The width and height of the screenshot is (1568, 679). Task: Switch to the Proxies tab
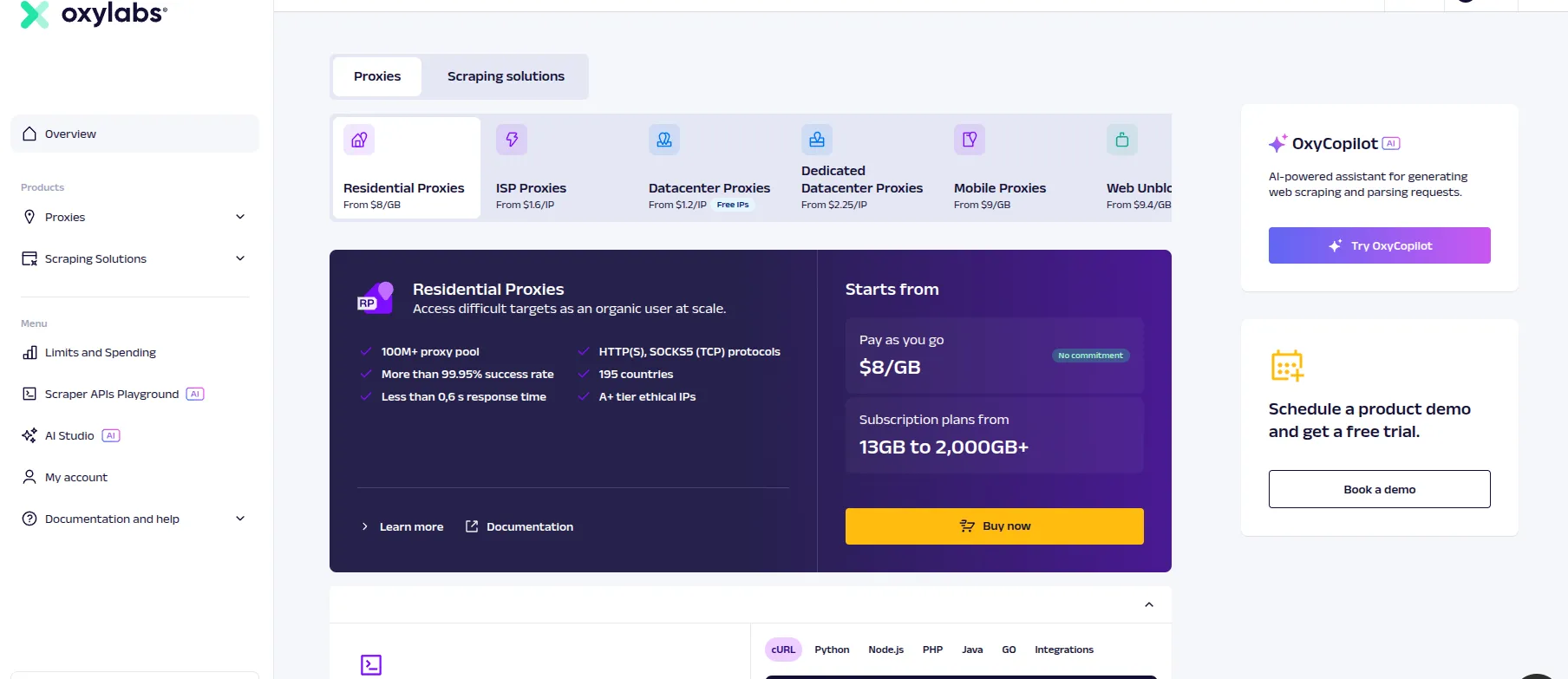pos(377,76)
